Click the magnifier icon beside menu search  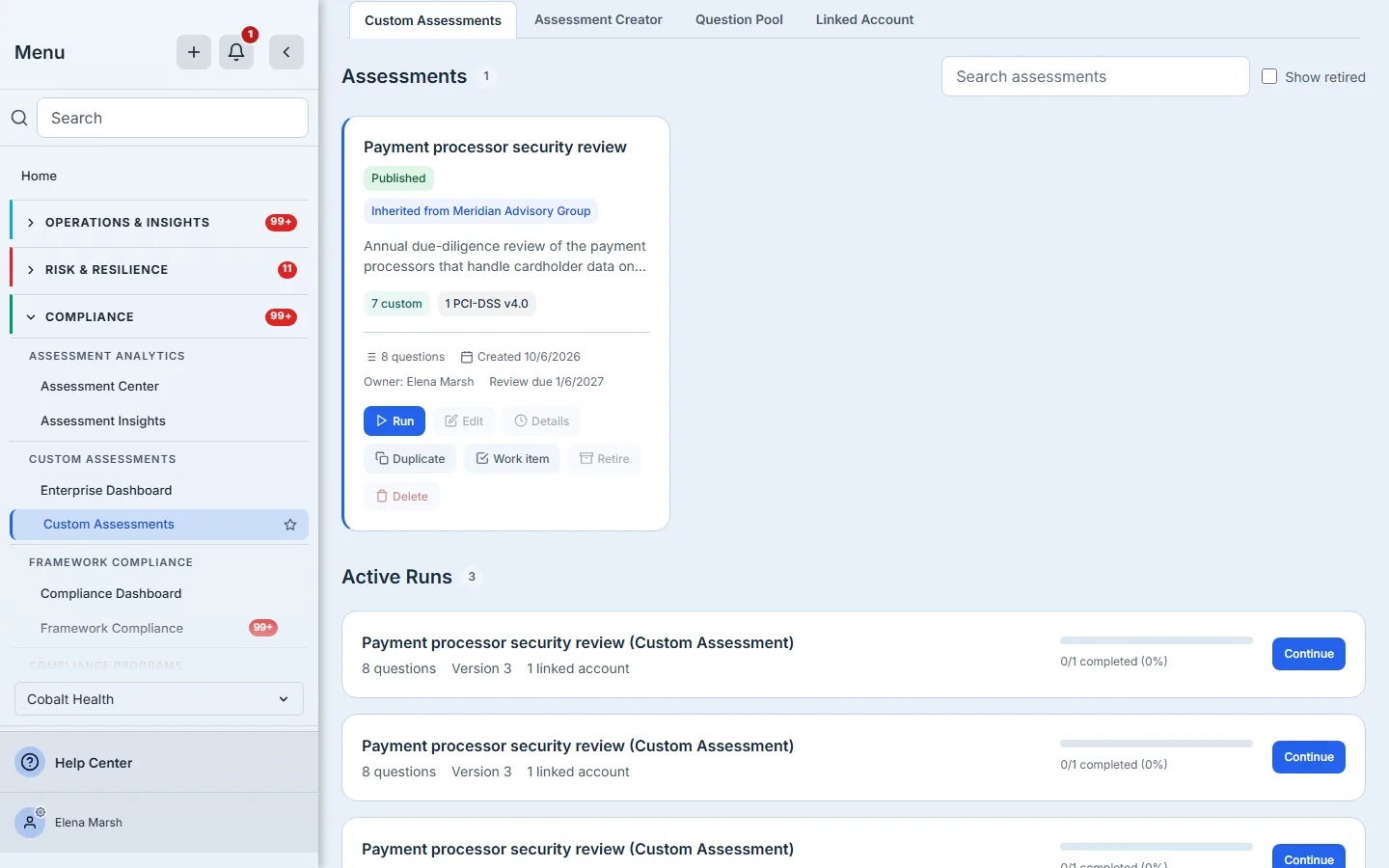19,118
